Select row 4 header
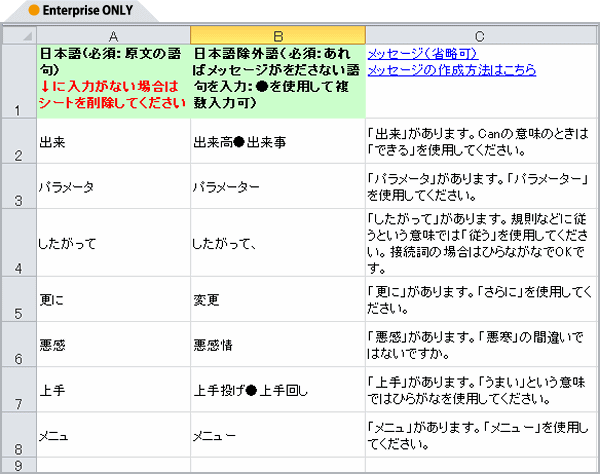This screenshot has width=600, height=474. click(20, 243)
